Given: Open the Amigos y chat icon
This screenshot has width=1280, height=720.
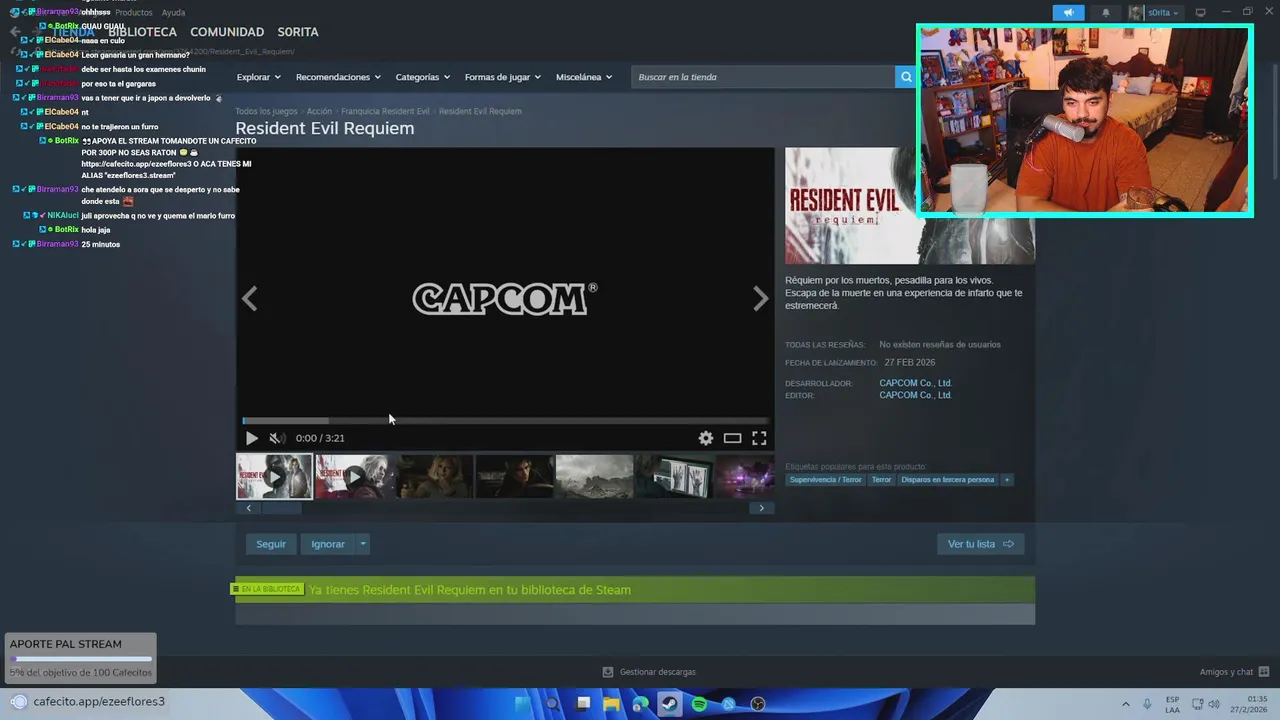Looking at the screenshot, I should pyautogui.click(x=1264, y=672).
